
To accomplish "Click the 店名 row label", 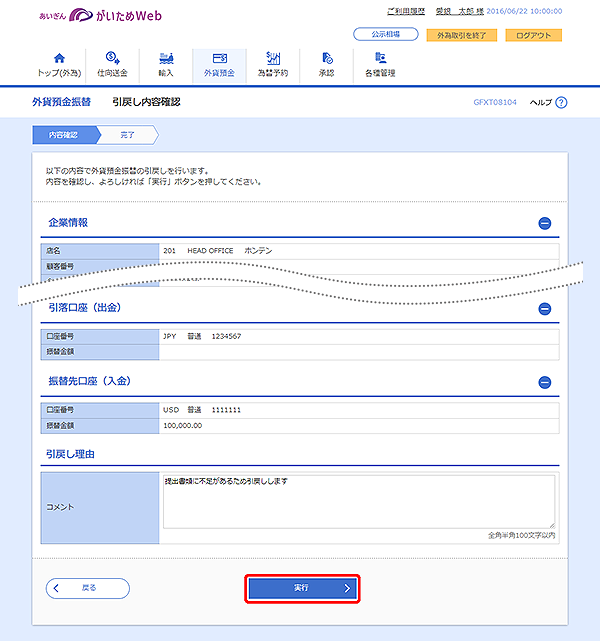I will click(x=53, y=251).
